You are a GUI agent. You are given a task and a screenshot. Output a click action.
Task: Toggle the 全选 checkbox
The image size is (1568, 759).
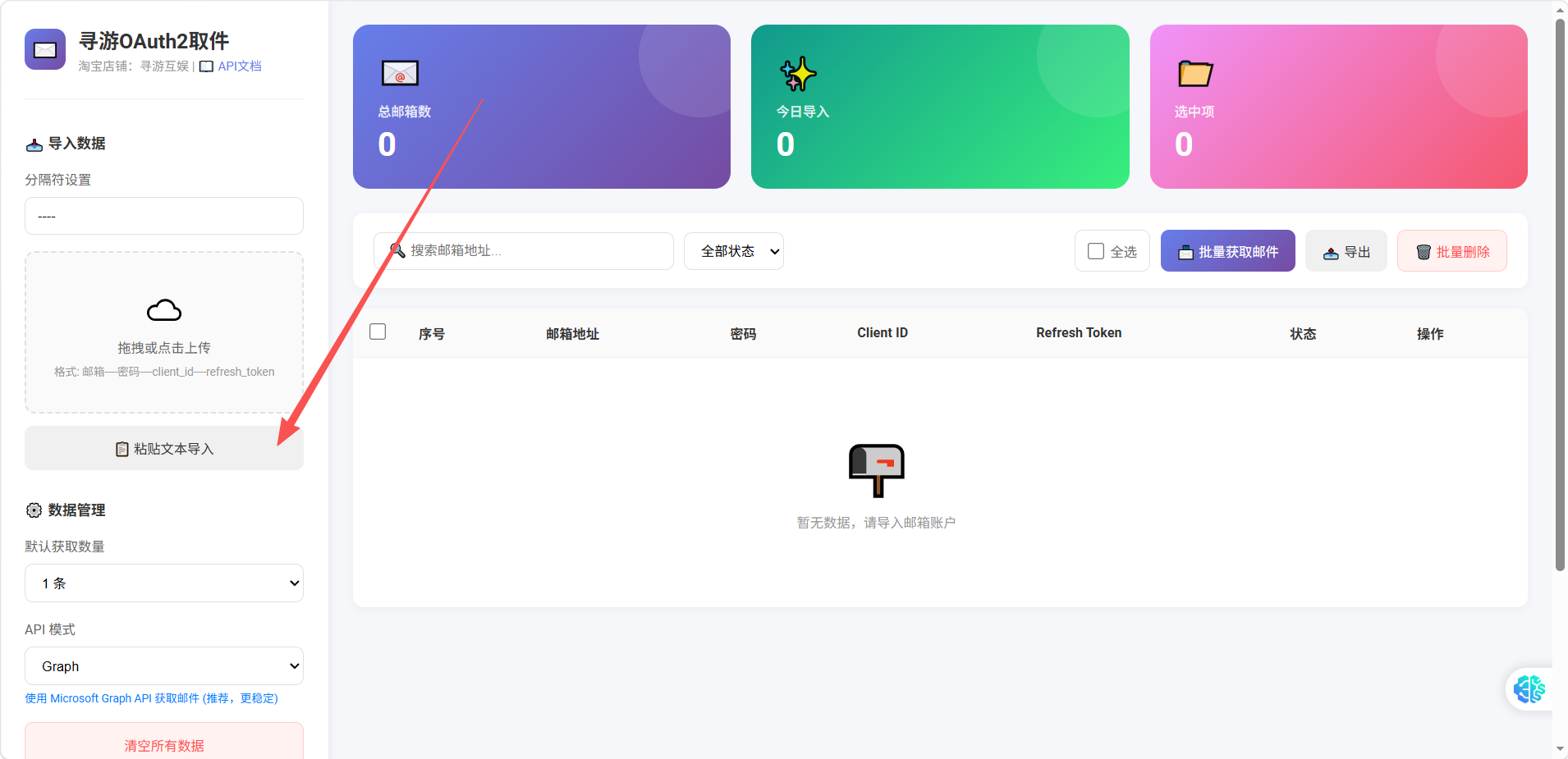pos(1096,251)
